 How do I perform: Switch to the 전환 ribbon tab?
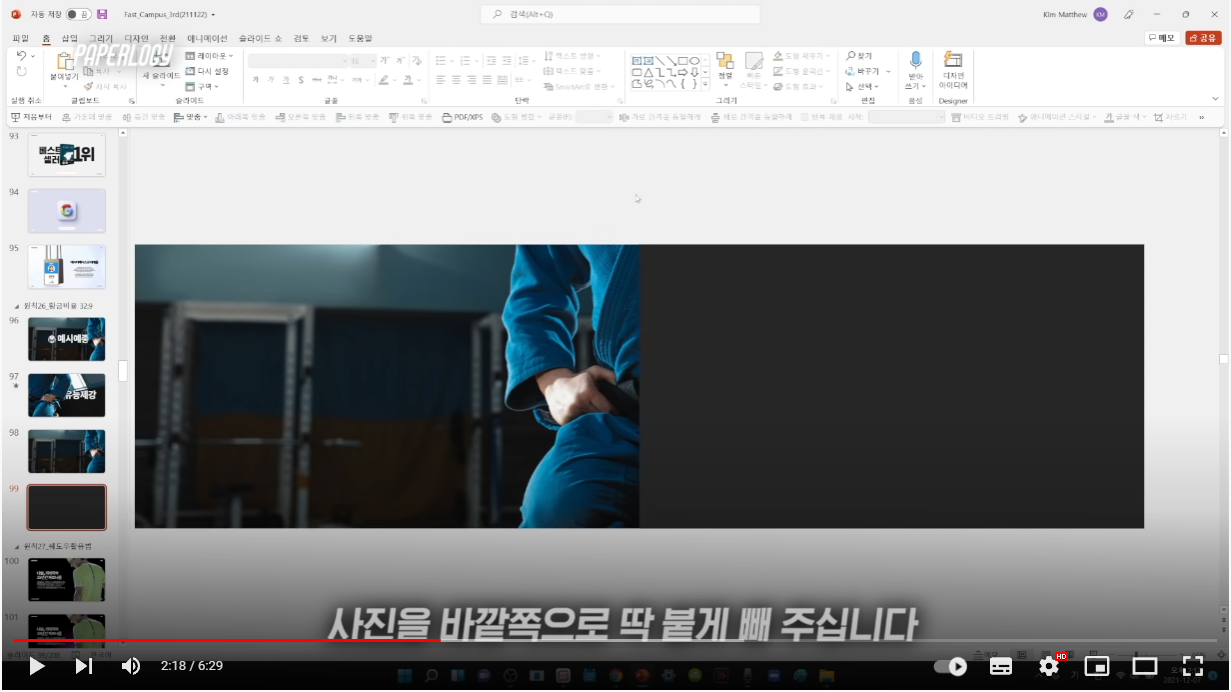coord(167,38)
